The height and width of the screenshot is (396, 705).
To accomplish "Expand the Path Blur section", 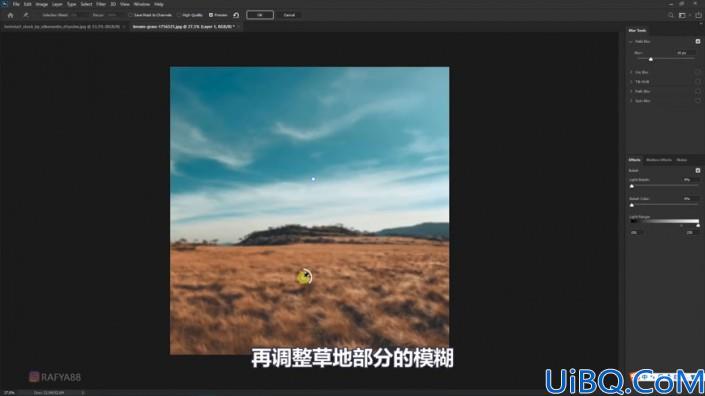I will pos(631,91).
